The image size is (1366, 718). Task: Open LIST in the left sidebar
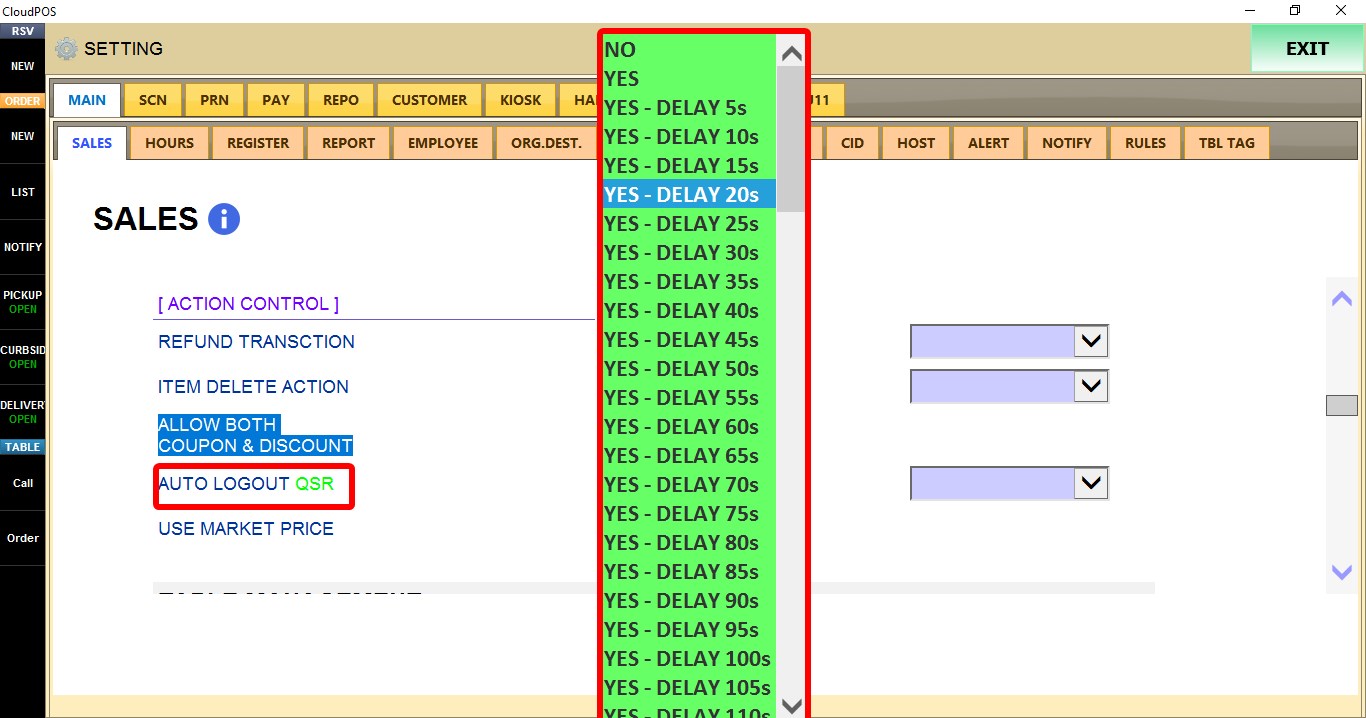22,192
